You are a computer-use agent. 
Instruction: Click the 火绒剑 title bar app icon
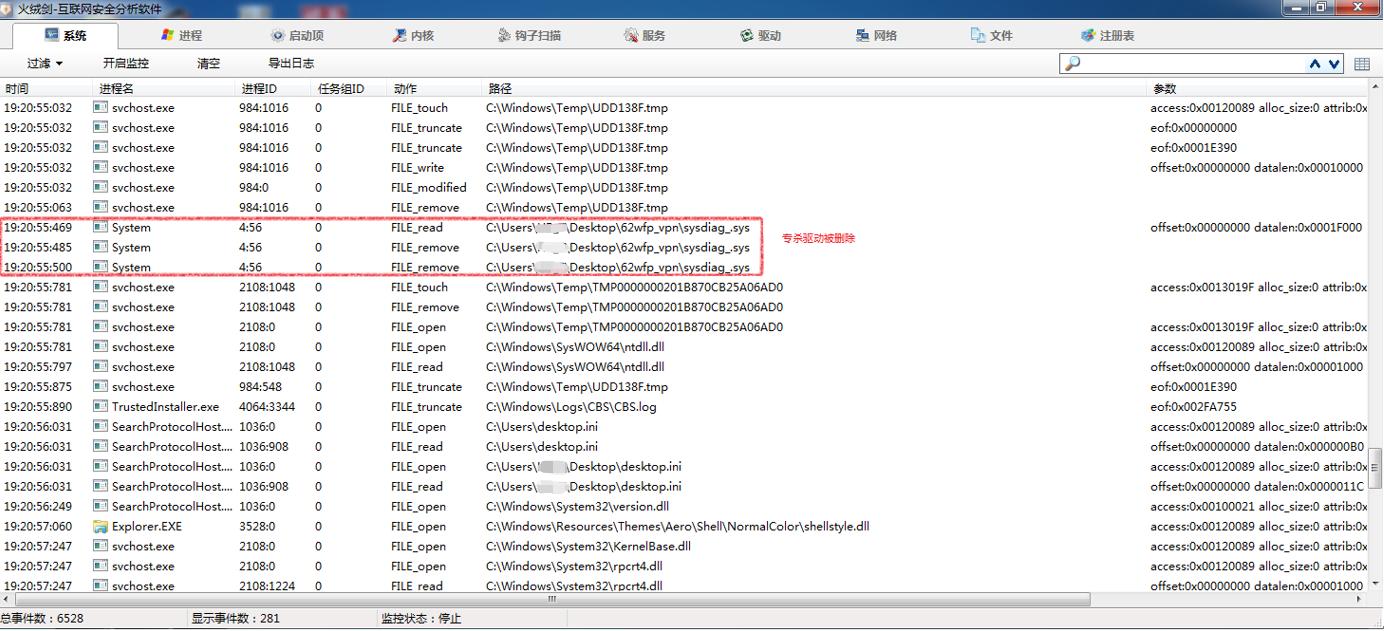pyautogui.click(x=8, y=8)
